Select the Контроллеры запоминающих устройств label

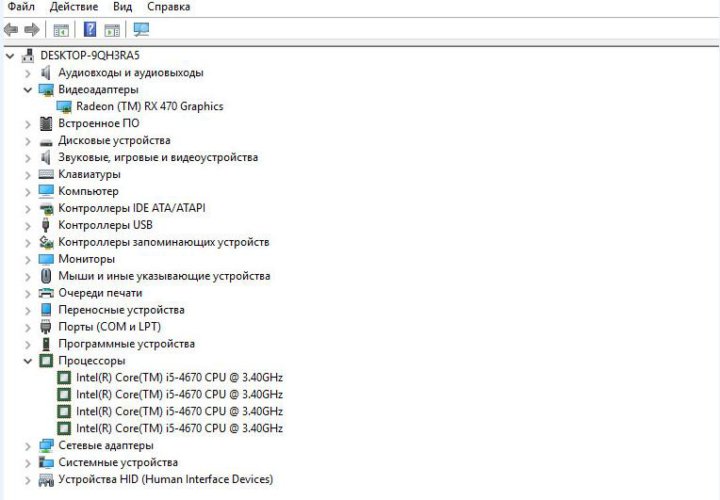[163, 242]
